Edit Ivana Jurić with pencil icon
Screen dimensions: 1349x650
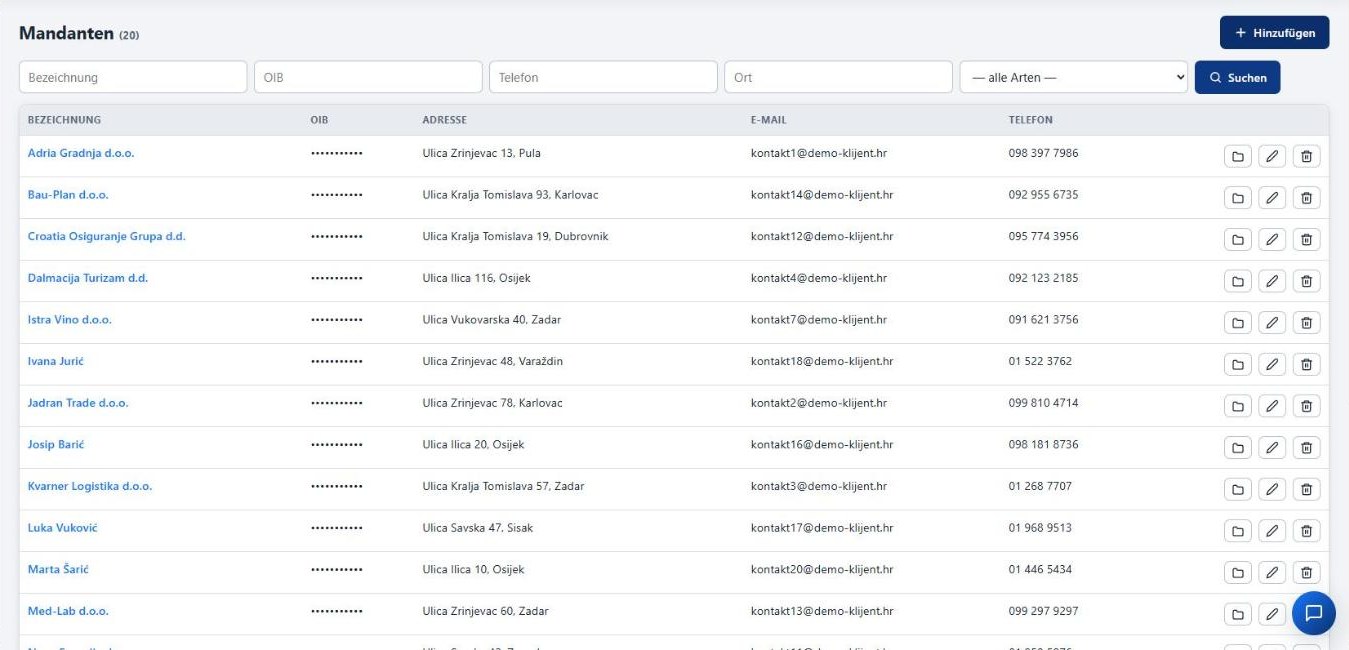pyautogui.click(x=1272, y=365)
